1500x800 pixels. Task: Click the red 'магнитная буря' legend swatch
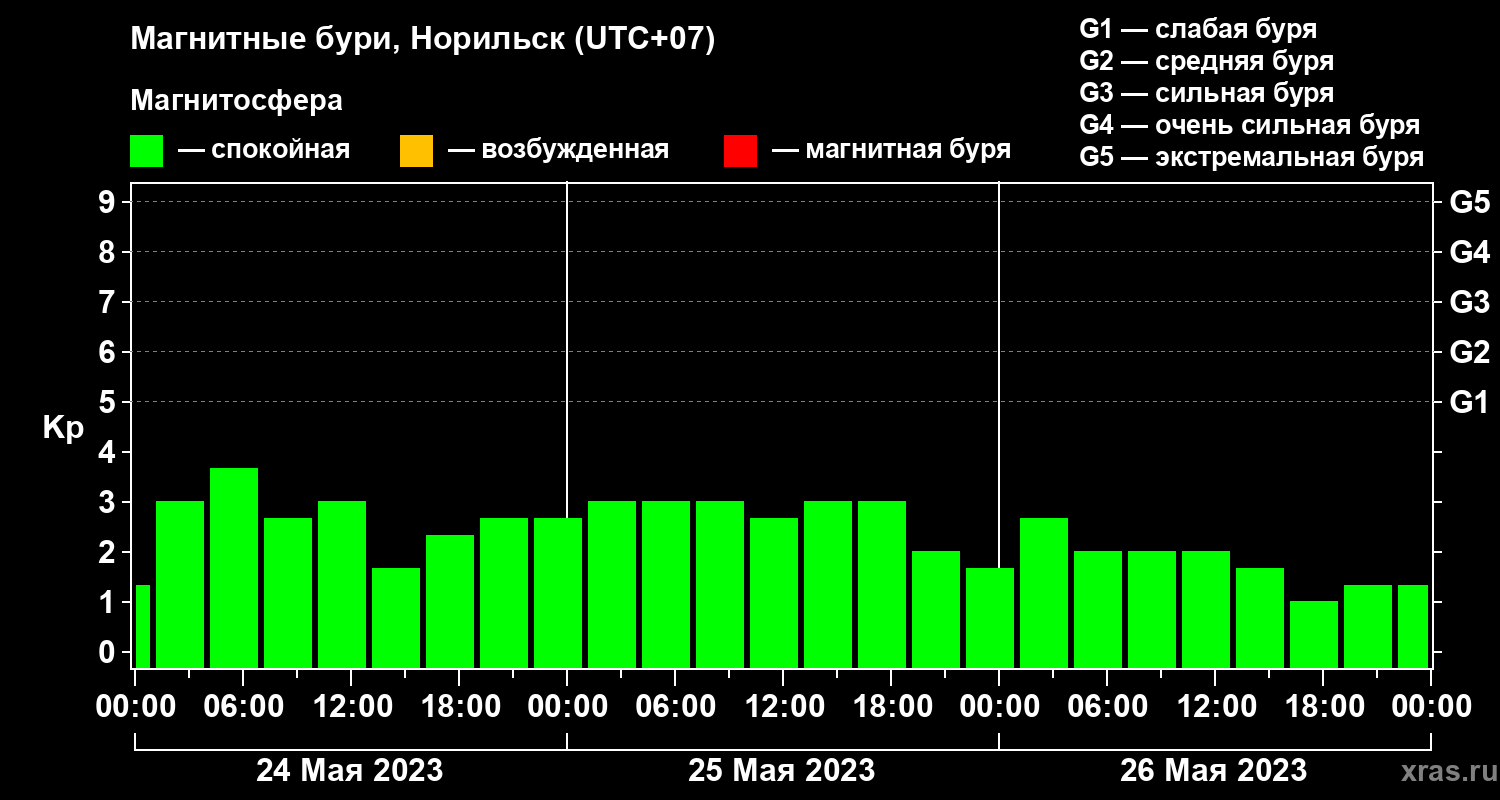click(740, 151)
